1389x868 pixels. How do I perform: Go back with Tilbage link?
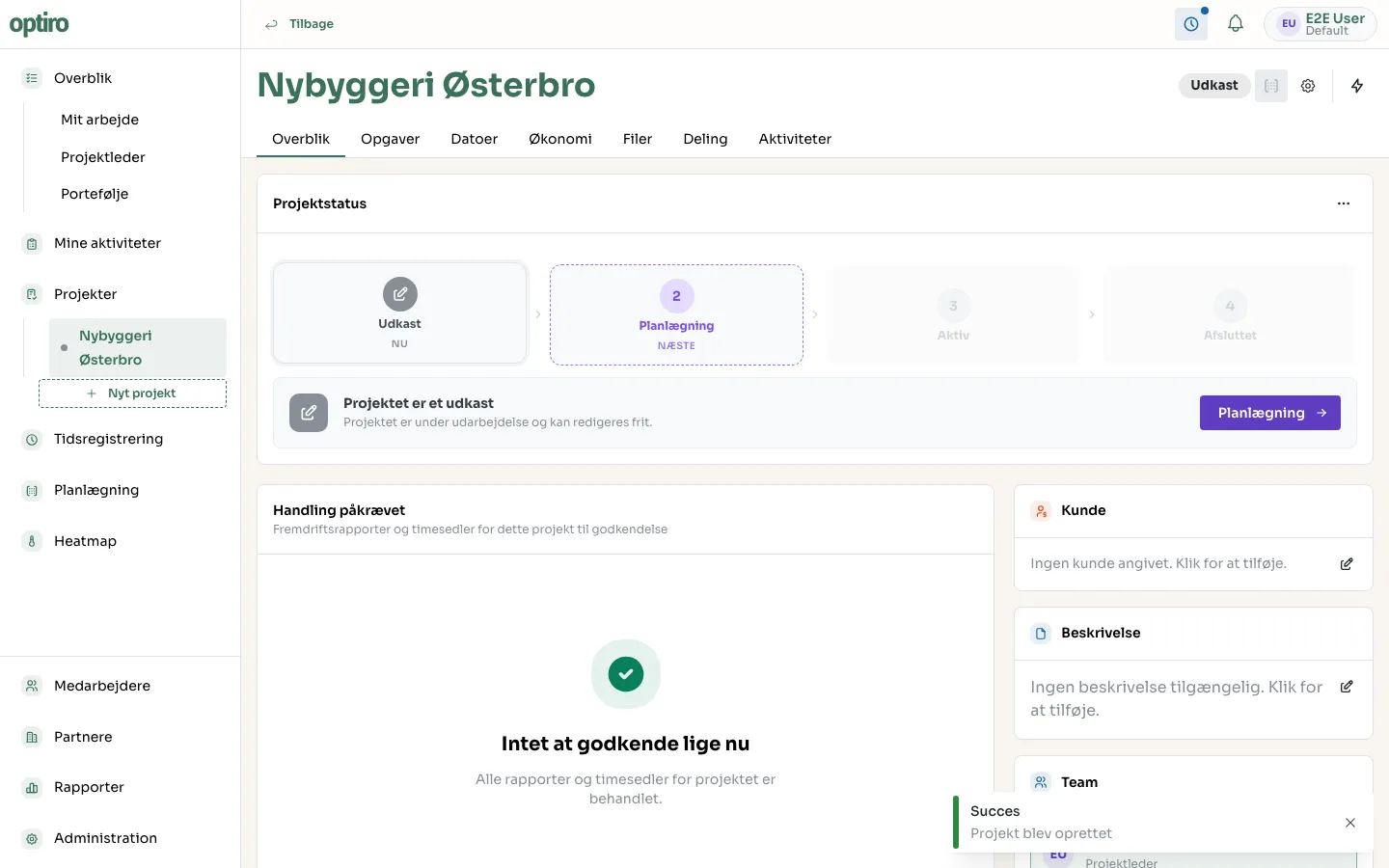pos(300,24)
